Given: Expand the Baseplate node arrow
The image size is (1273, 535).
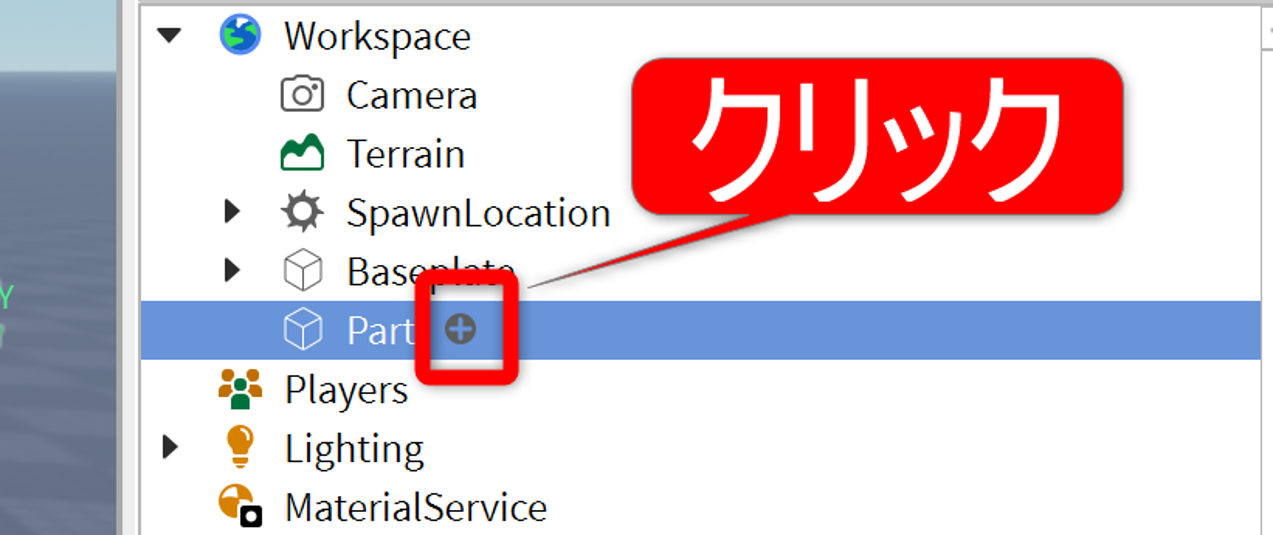Looking at the screenshot, I should tap(232, 270).
